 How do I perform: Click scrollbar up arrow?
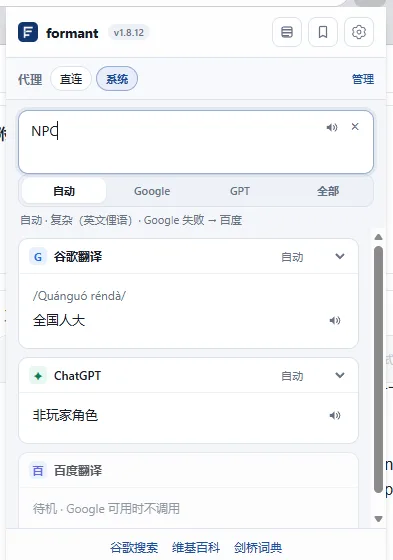coord(378,237)
